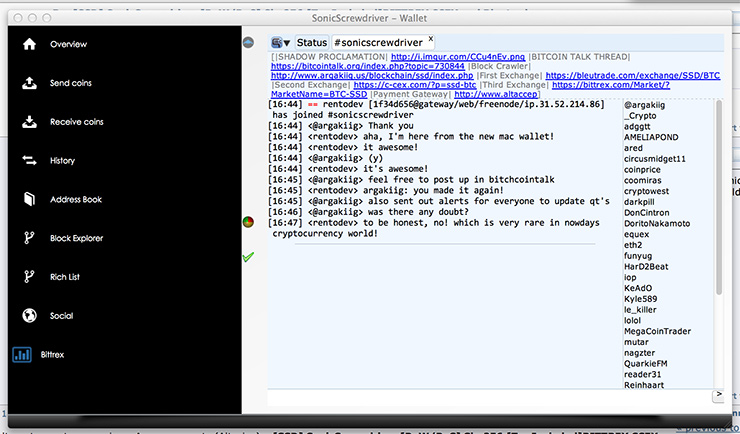Select user MegaCoinTrader in nick list
The height and width of the screenshot is (434, 740).
tap(657, 331)
